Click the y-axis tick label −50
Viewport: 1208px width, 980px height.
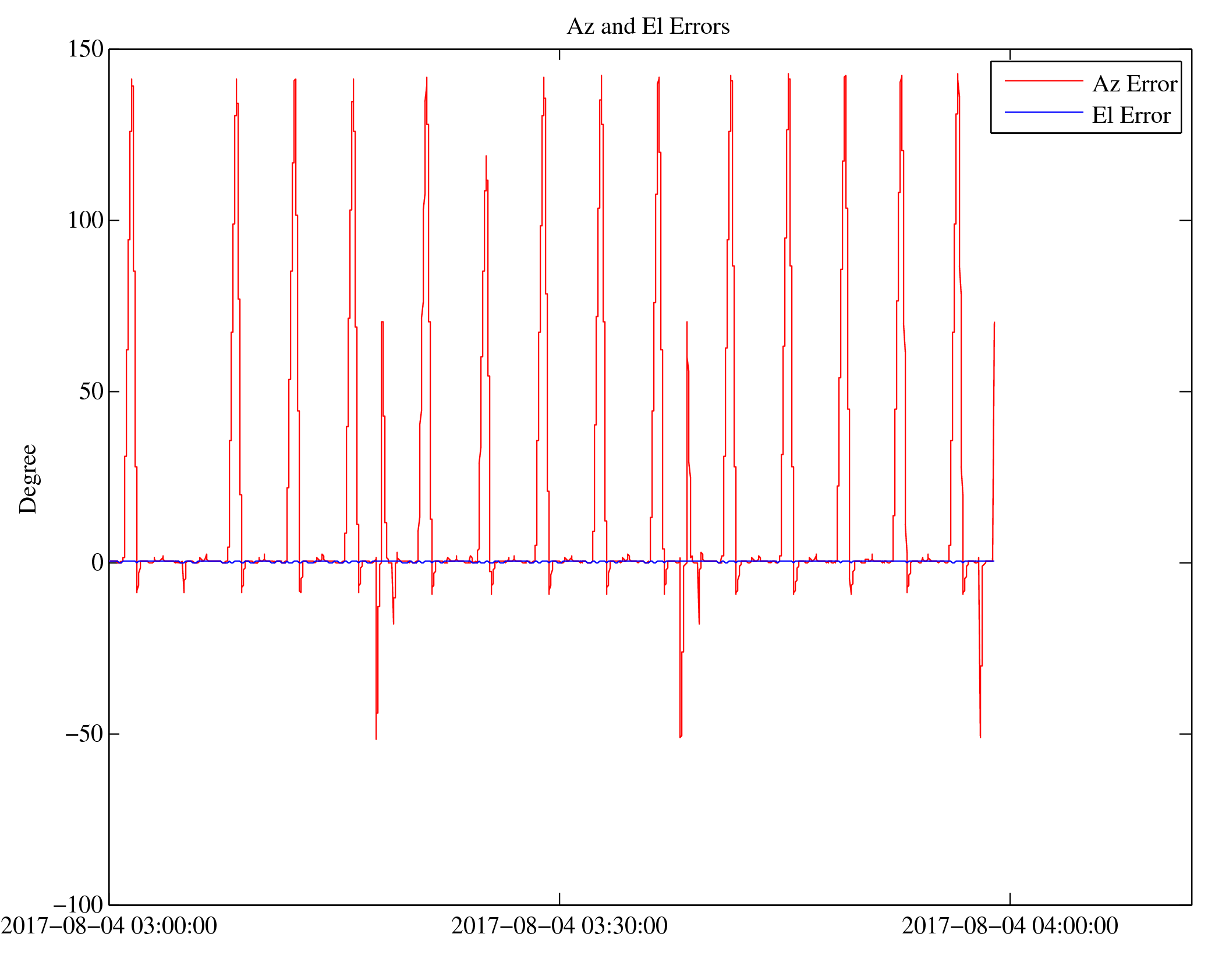(x=84, y=734)
